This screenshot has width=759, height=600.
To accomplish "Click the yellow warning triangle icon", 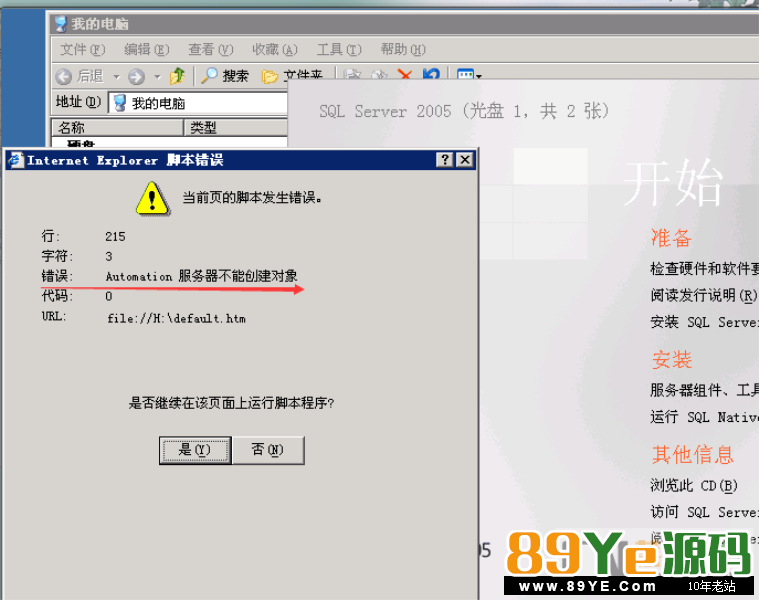I will point(152,198).
